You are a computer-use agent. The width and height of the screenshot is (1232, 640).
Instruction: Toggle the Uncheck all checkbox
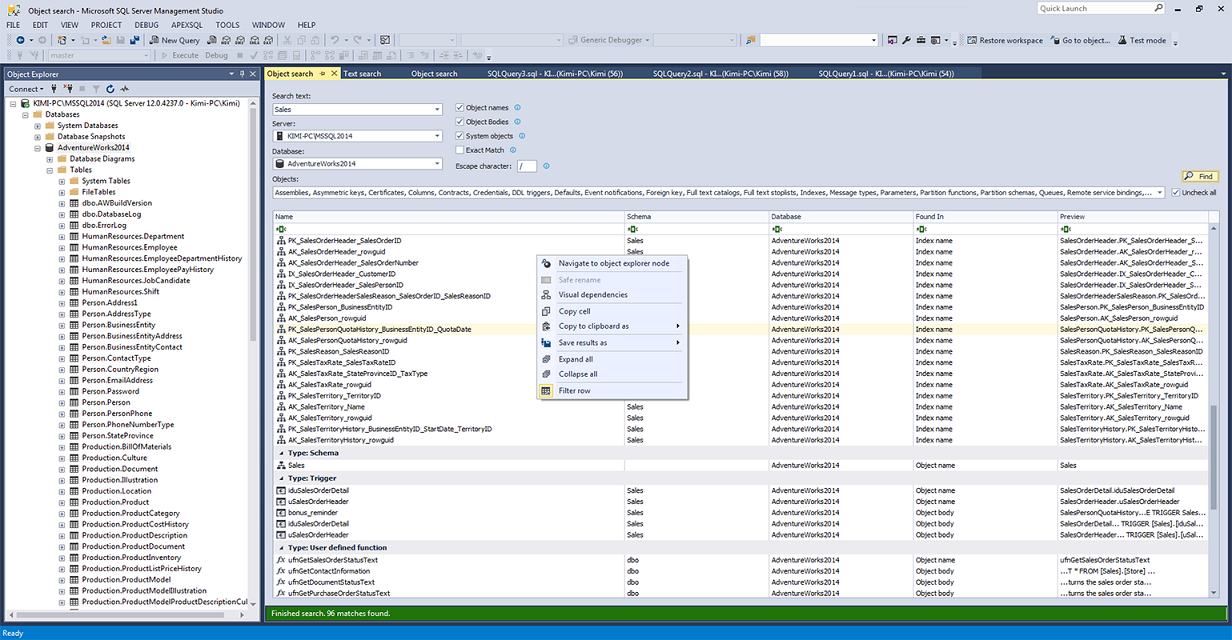coord(1177,192)
